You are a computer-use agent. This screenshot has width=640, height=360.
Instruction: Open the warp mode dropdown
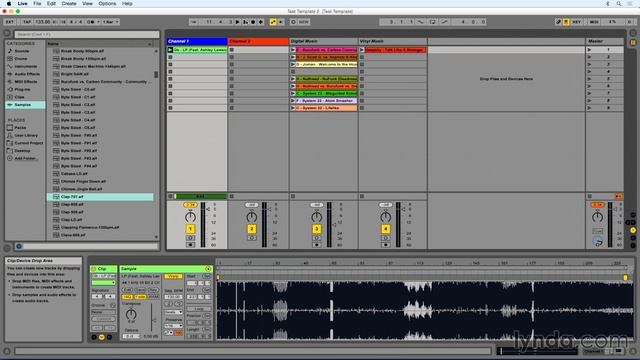pyautogui.click(x=173, y=312)
